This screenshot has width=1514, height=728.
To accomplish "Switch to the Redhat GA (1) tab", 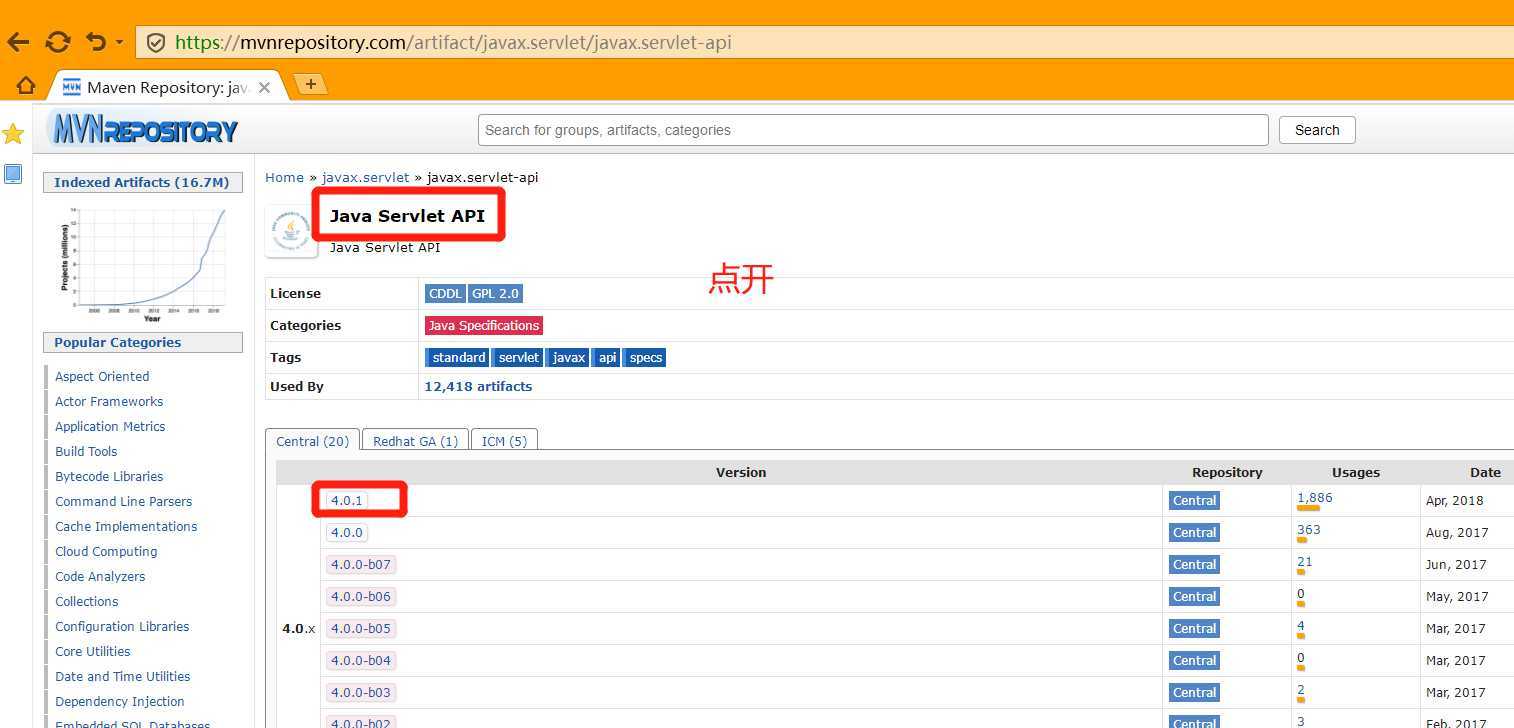I will tap(415, 441).
